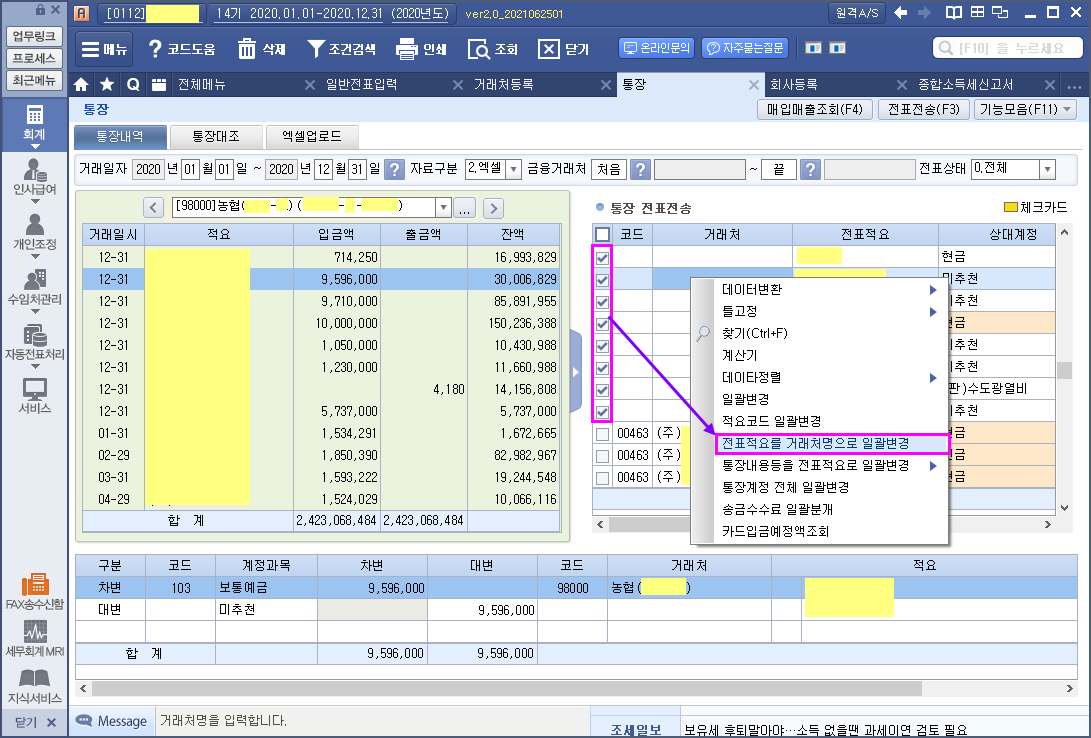Screen dimensions: 1091x738
Task: Uncheck the first row checkbox in 전표전송 grid
Action: point(602,257)
